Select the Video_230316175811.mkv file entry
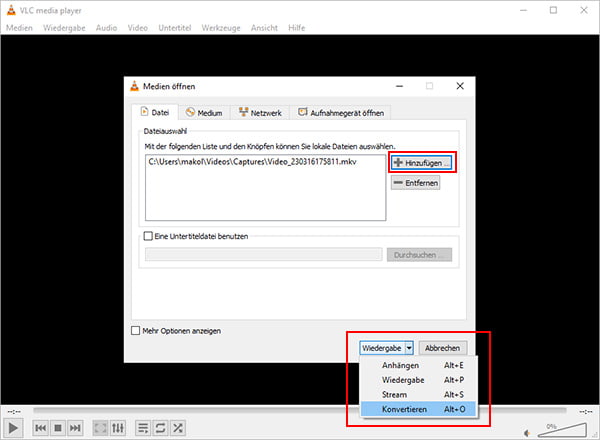 (253, 162)
